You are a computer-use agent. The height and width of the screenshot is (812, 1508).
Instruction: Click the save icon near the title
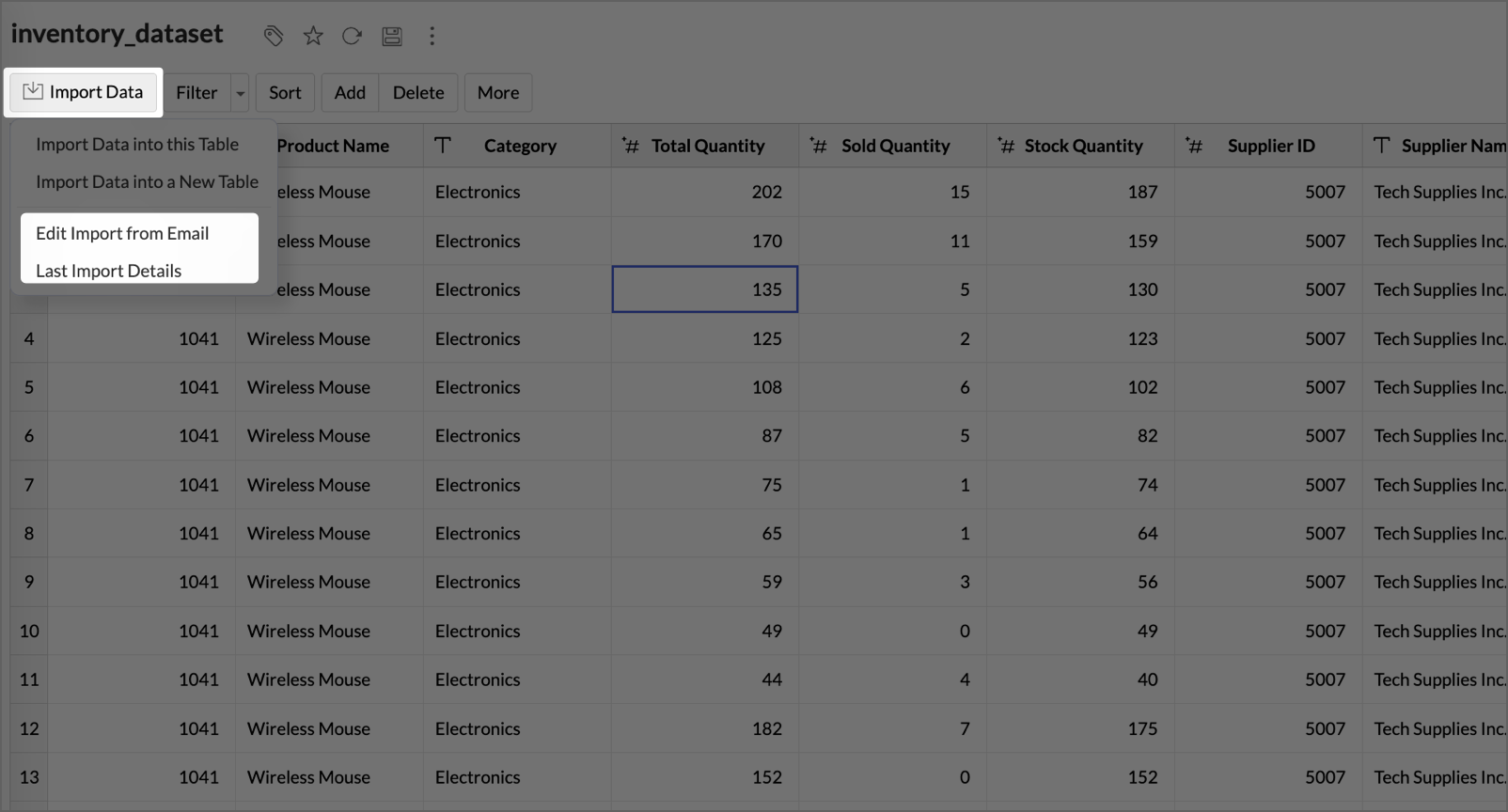pyautogui.click(x=392, y=36)
